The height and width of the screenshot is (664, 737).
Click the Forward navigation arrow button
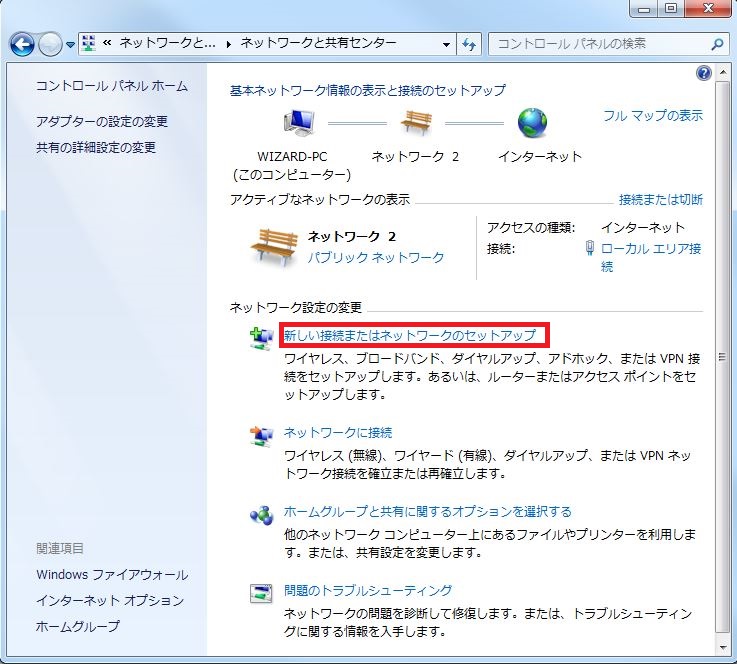click(x=50, y=44)
